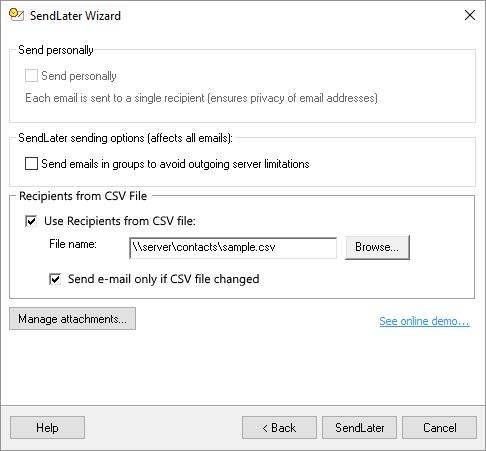Click into the CSV File name field
Image resolution: width=486 pixels, height=451 pixels.
(x=233, y=248)
